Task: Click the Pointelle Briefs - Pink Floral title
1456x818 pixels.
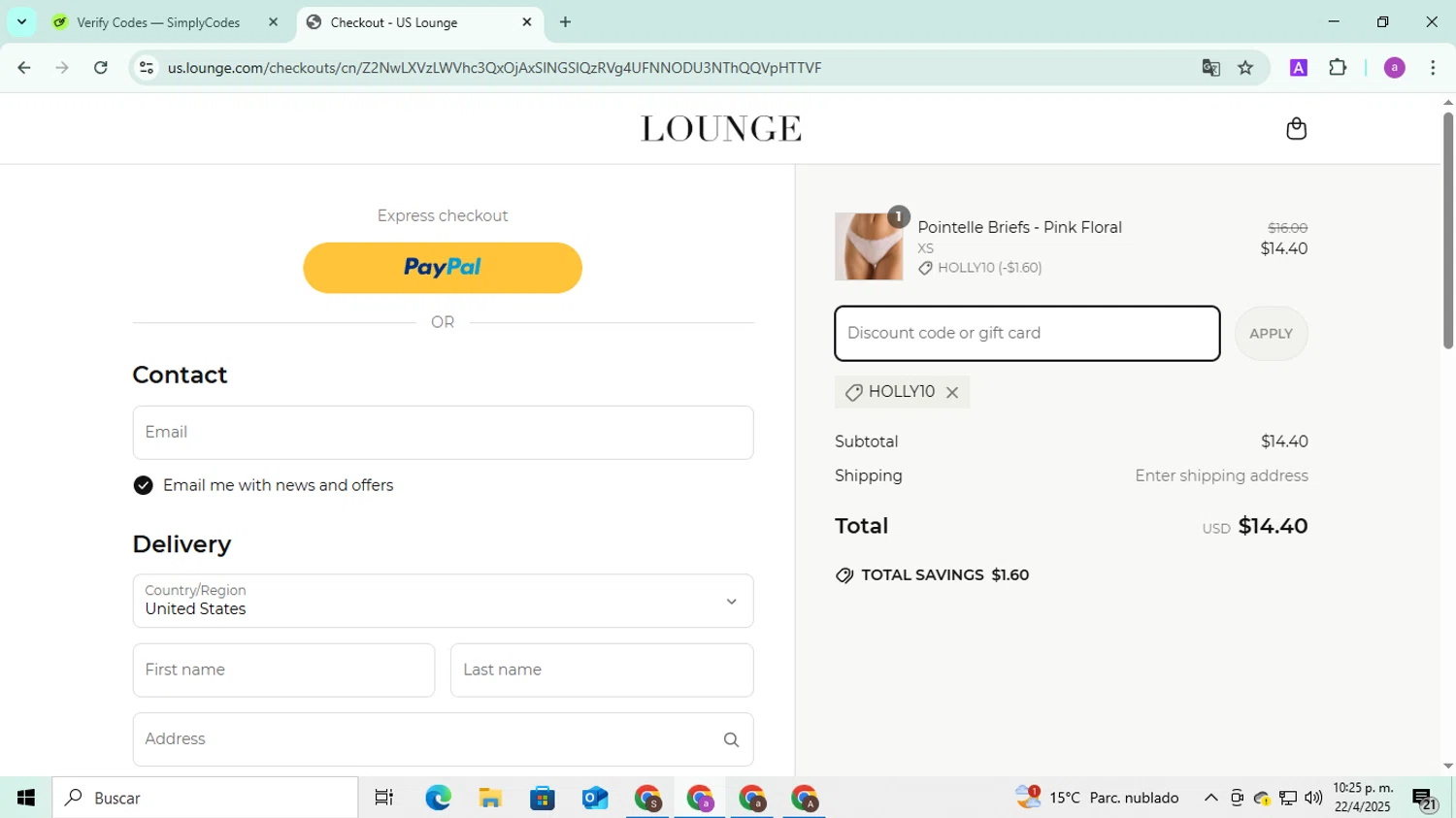Action: [x=1020, y=227]
